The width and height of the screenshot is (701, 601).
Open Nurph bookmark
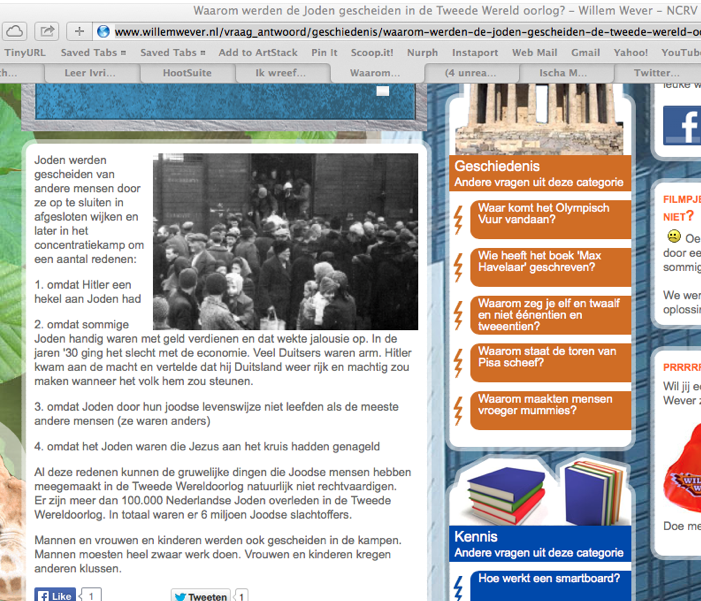pyautogui.click(x=422, y=53)
